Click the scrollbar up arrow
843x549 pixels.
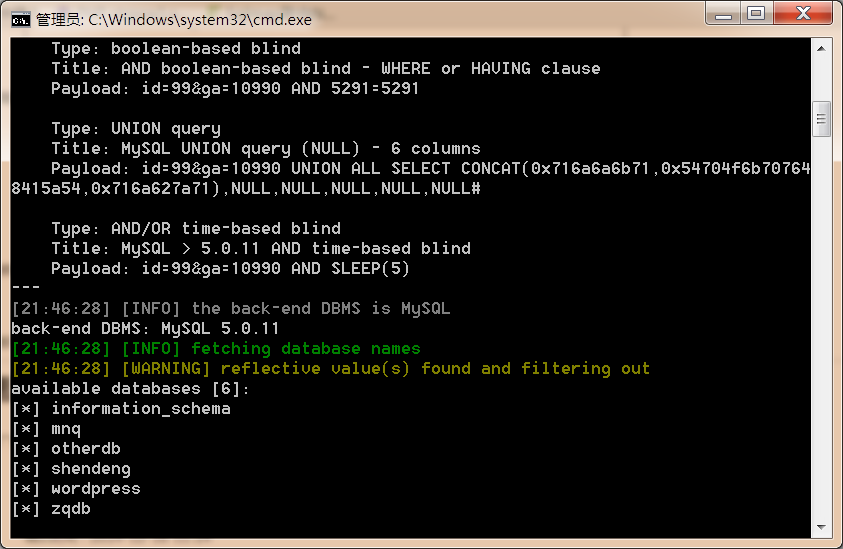click(x=821, y=48)
